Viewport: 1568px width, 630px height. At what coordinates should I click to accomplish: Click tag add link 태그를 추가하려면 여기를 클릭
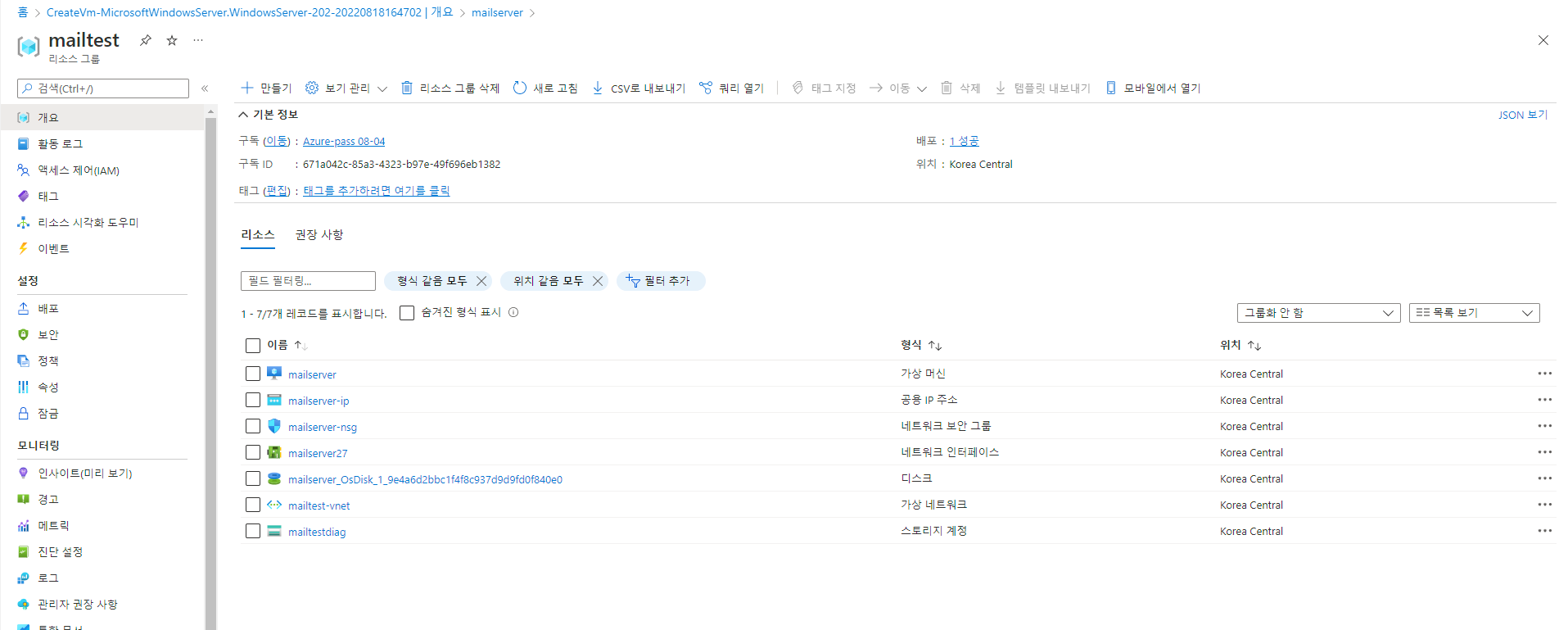click(x=377, y=190)
